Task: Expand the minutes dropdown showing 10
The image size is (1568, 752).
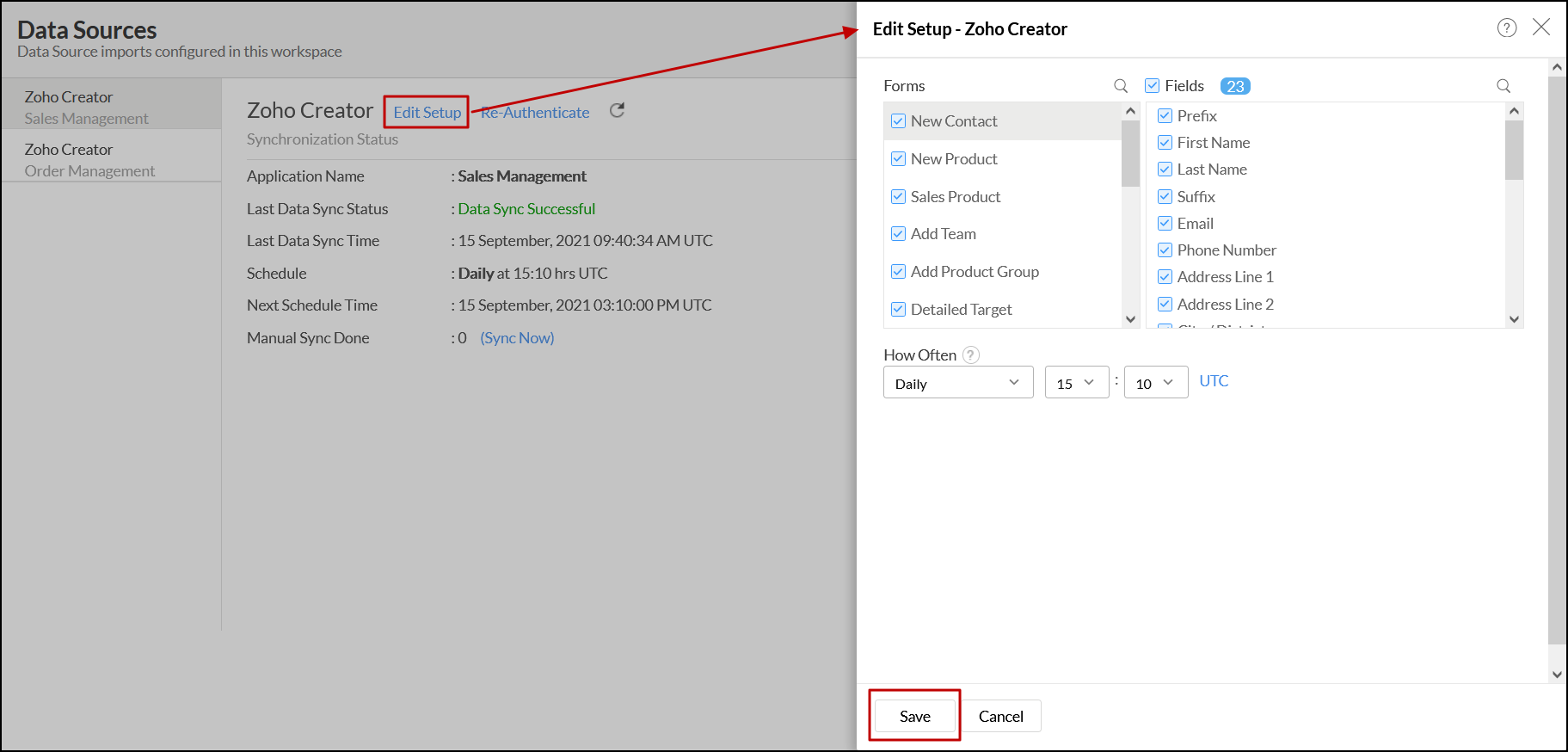Action: pyautogui.click(x=1155, y=383)
